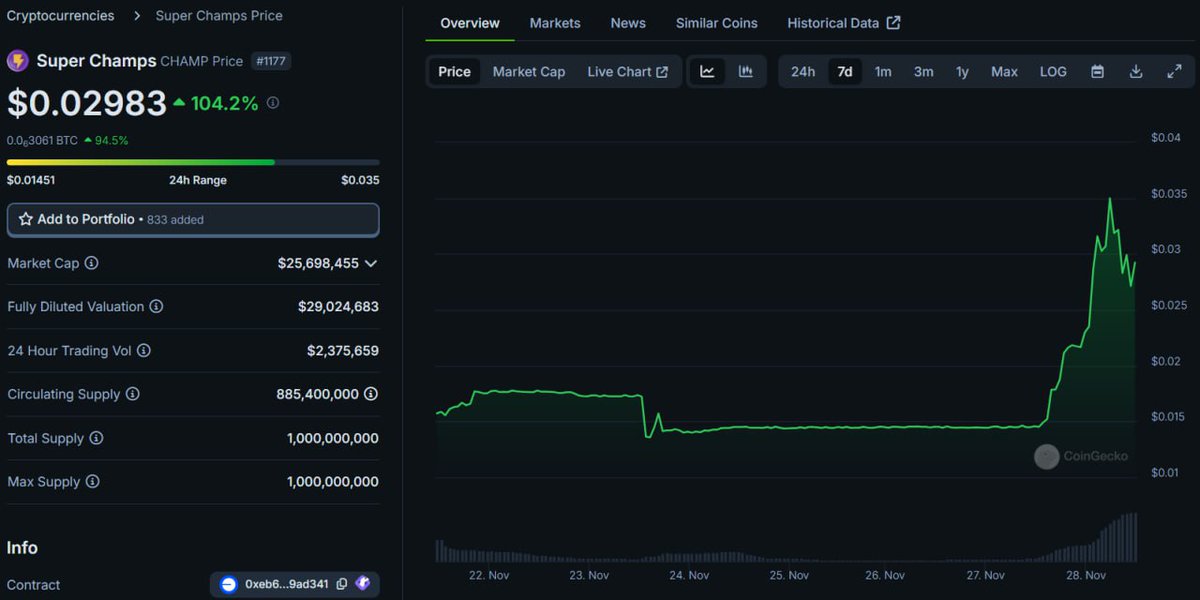Open the Similar Coins tab
Viewport: 1200px width, 600px height.
[x=717, y=23]
